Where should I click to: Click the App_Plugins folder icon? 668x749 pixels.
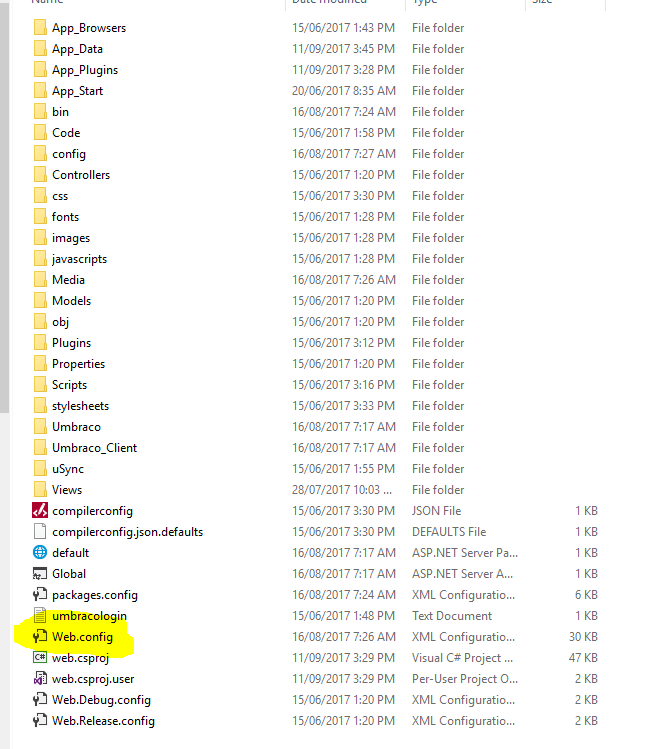pos(40,70)
